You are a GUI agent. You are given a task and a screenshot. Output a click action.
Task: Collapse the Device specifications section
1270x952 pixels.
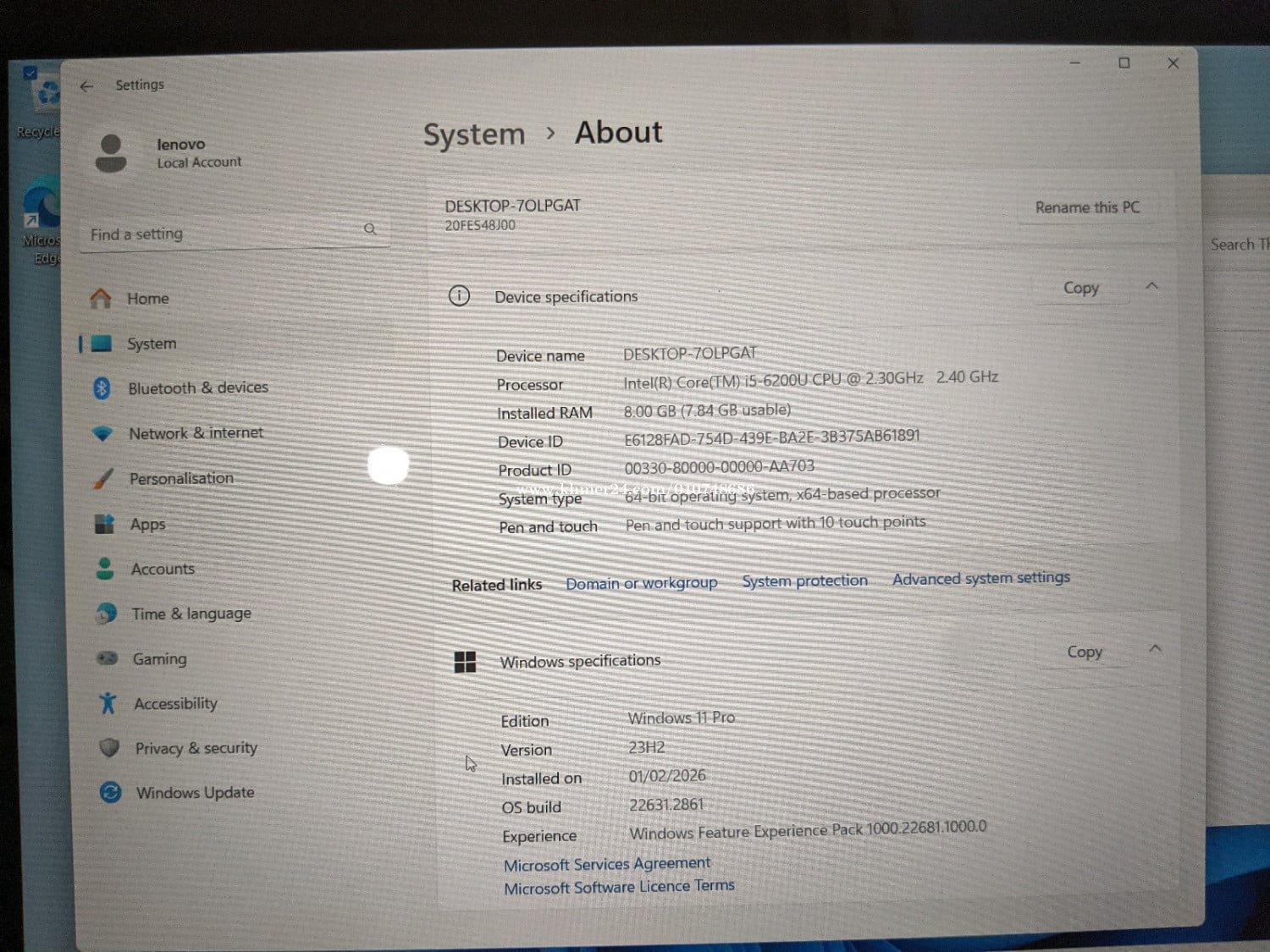1151,286
